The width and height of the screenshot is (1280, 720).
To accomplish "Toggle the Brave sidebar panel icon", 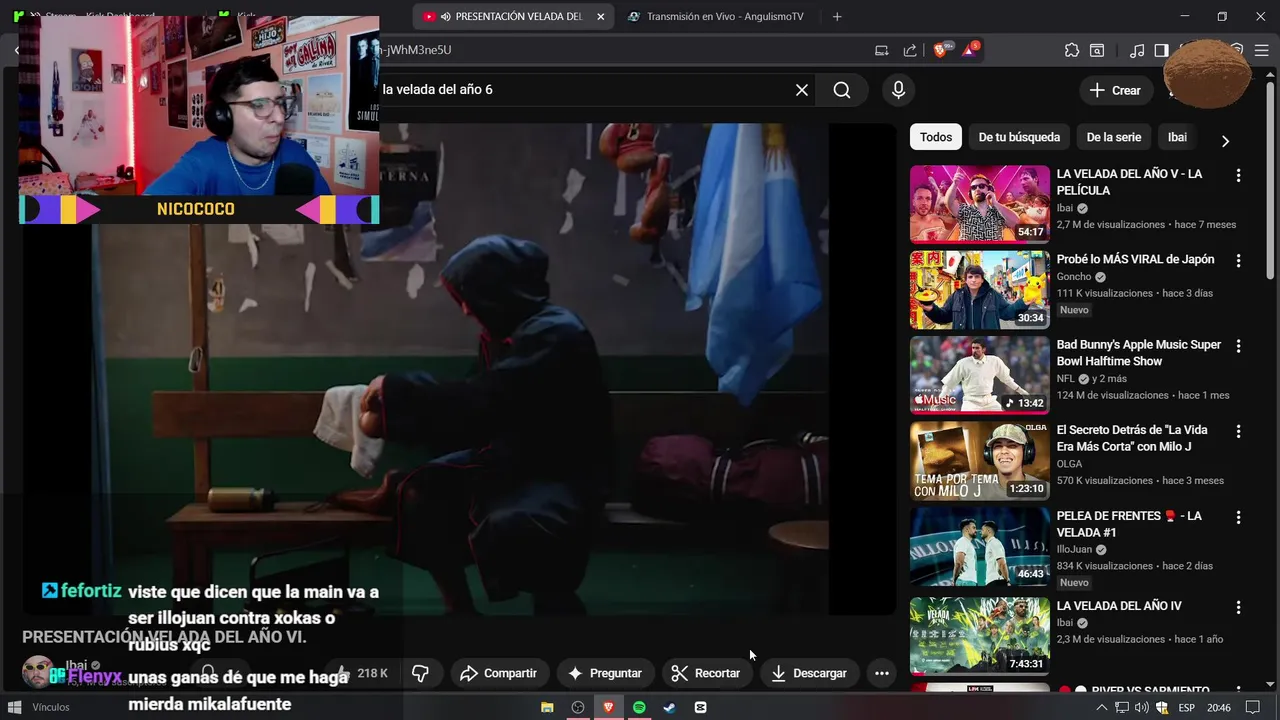I will tap(1161, 50).
